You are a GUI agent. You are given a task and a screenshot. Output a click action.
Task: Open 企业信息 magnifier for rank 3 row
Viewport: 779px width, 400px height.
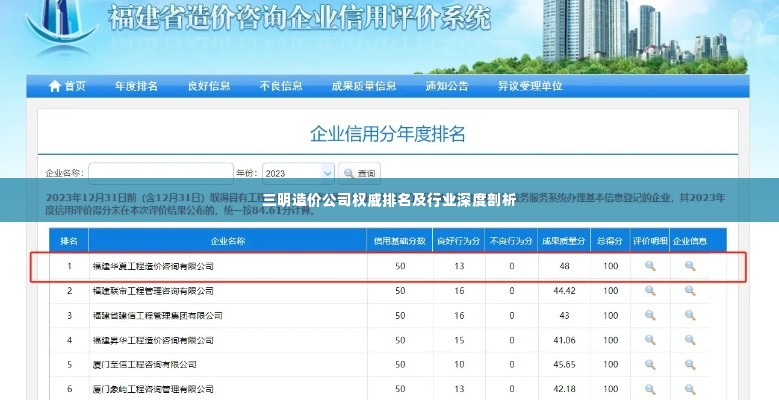690,315
